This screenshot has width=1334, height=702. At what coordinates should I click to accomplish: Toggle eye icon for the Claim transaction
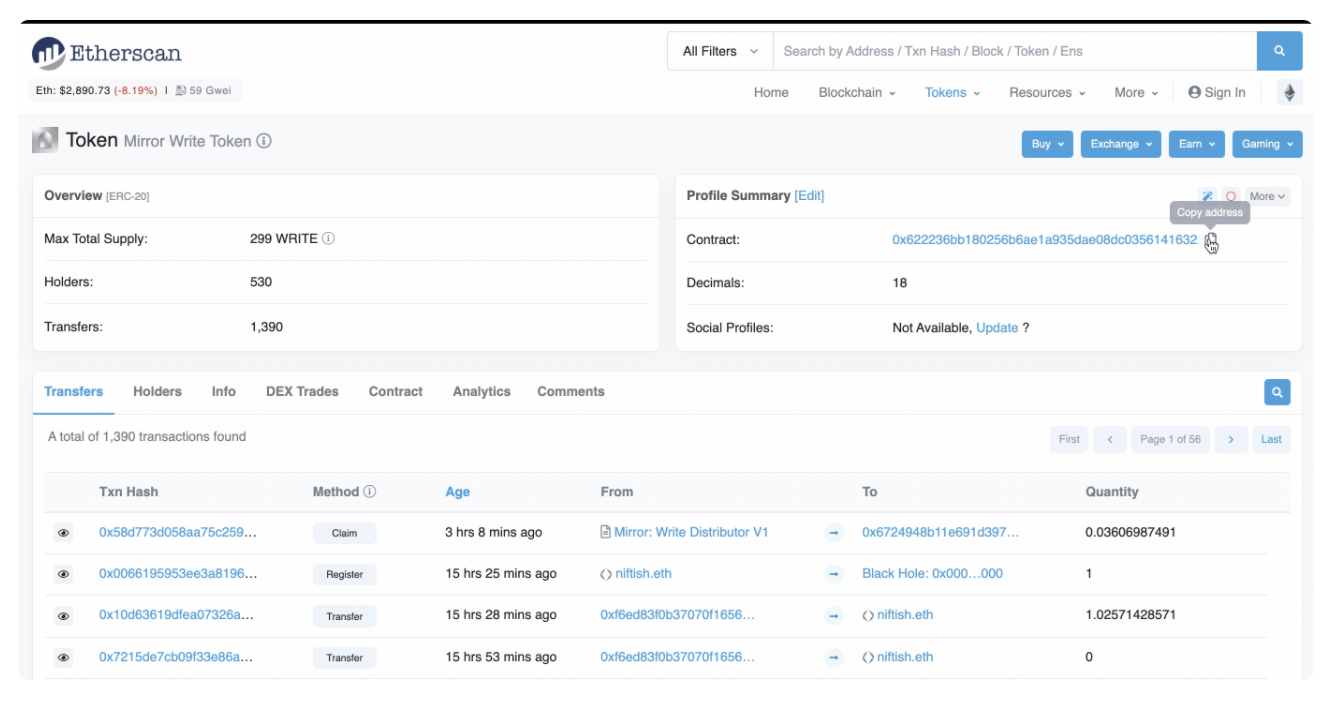coord(63,533)
